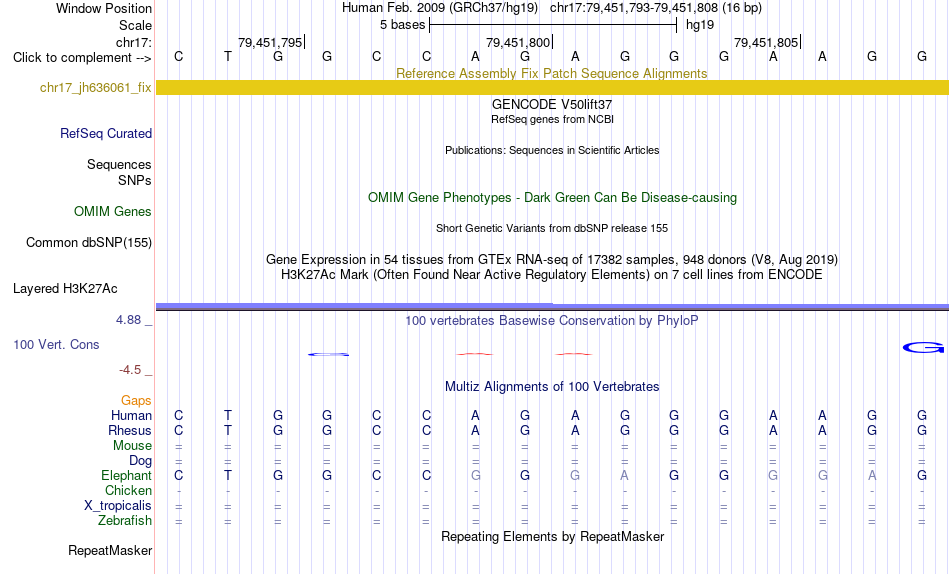The width and height of the screenshot is (950, 574).
Task: Click the blue H3K27Ac signal bar
Action: (552, 307)
